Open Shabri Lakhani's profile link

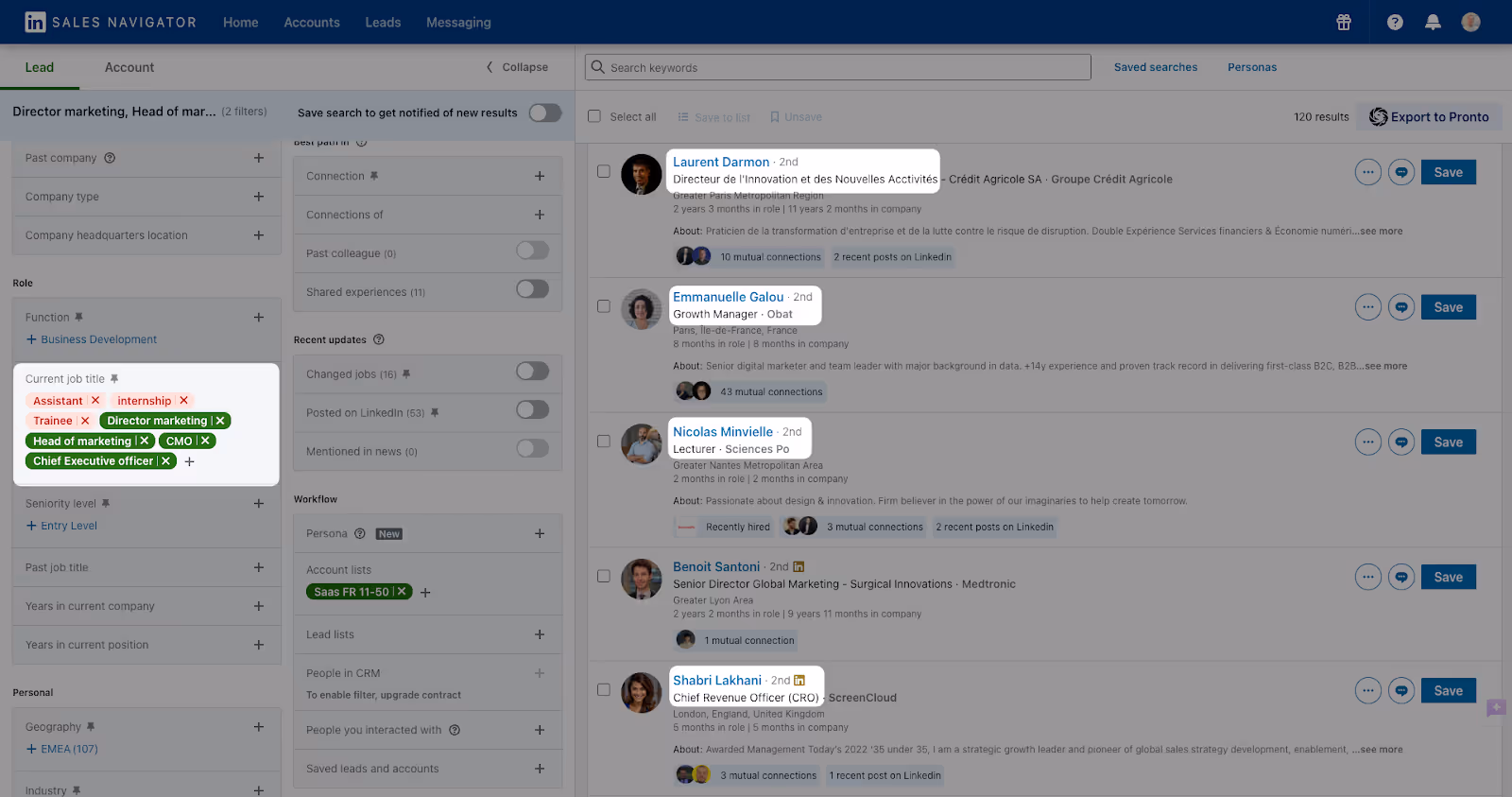(x=717, y=680)
